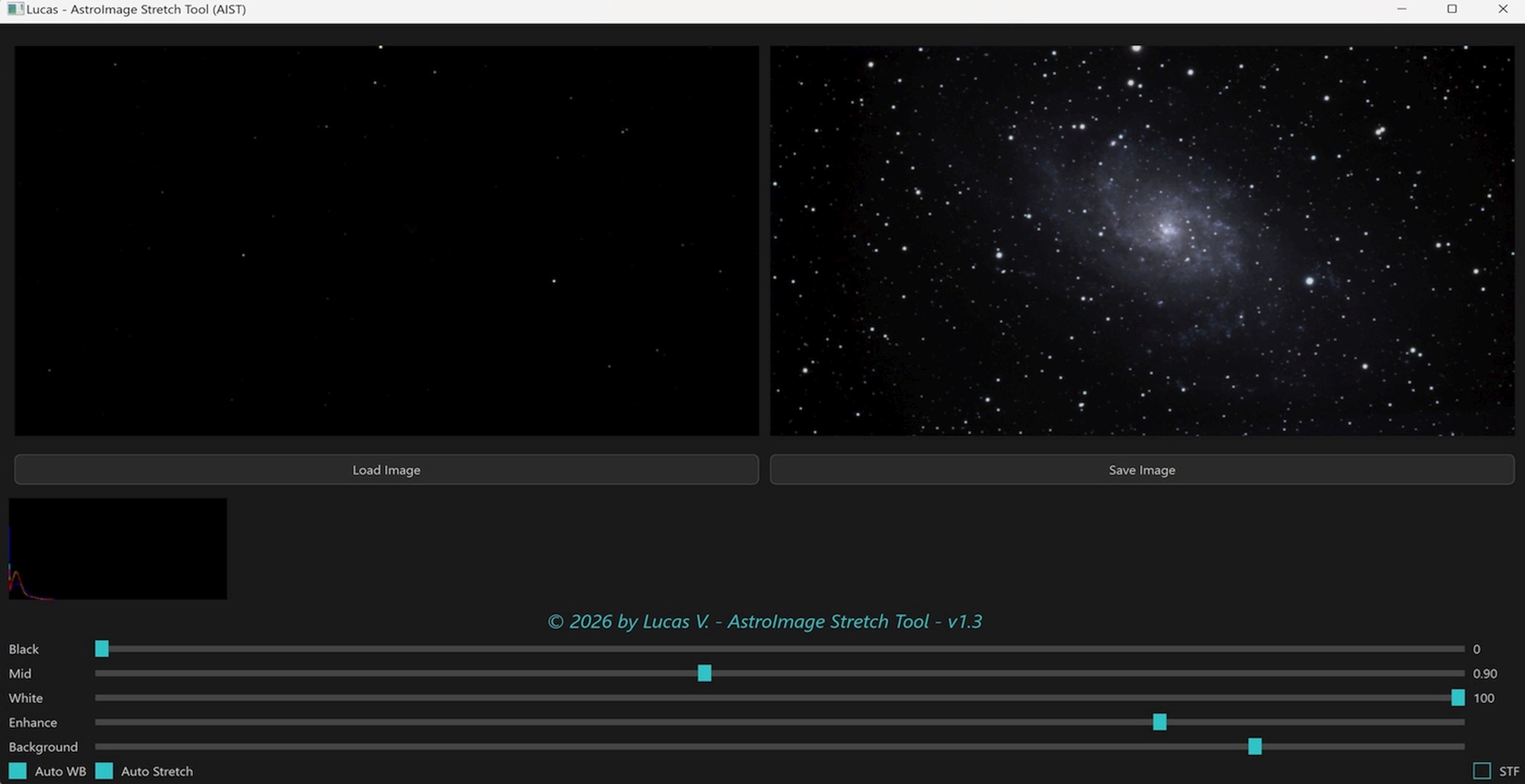Click the Load Image button
The image size is (1525, 784).
tap(386, 469)
